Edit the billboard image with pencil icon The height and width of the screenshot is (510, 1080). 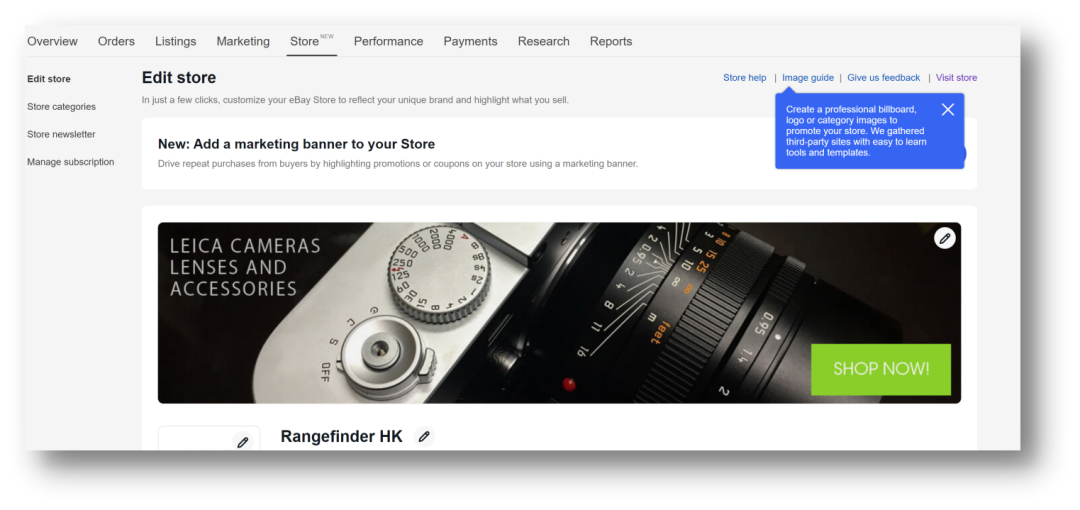944,238
